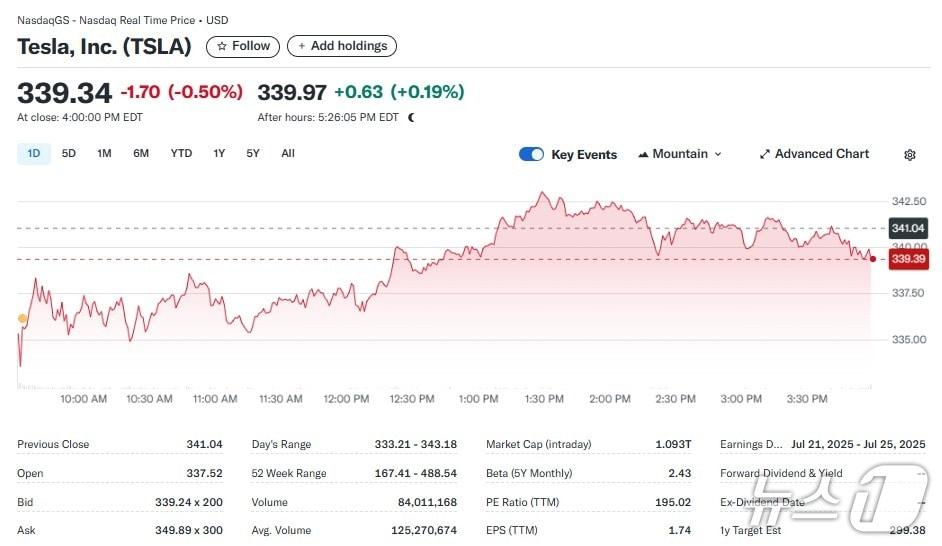Show All historical price data
The height and width of the screenshot is (546, 942).
pos(288,153)
